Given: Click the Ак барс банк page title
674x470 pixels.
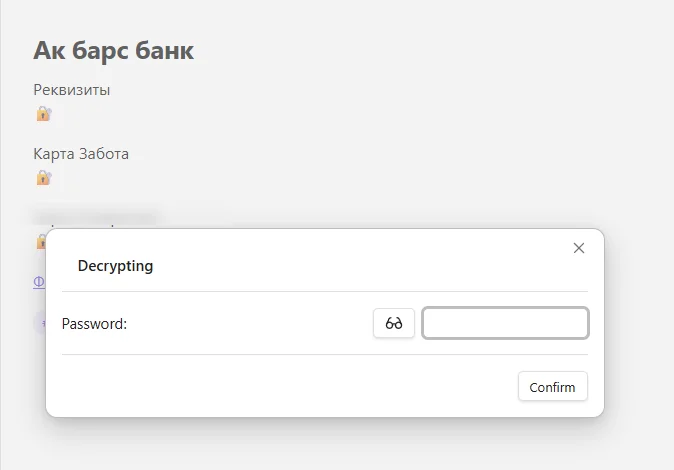Looking at the screenshot, I should click(x=113, y=51).
